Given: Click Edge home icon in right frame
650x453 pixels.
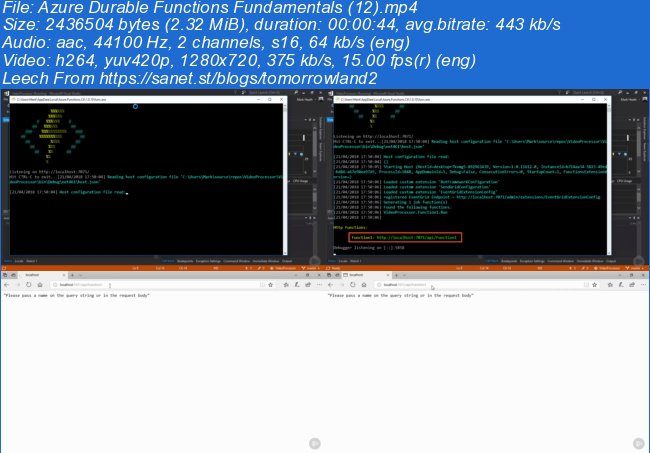Looking at the screenshot, I should [x=364, y=285].
